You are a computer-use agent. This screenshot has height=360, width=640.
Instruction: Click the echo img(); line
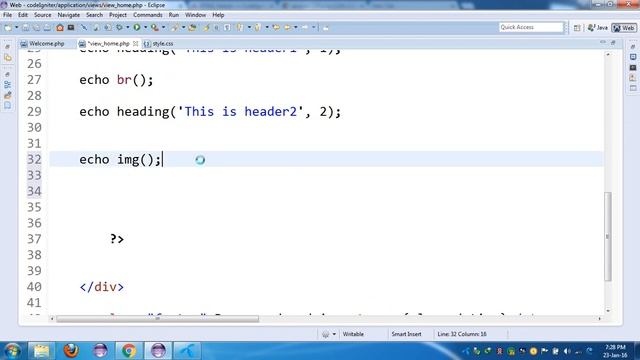click(120, 159)
